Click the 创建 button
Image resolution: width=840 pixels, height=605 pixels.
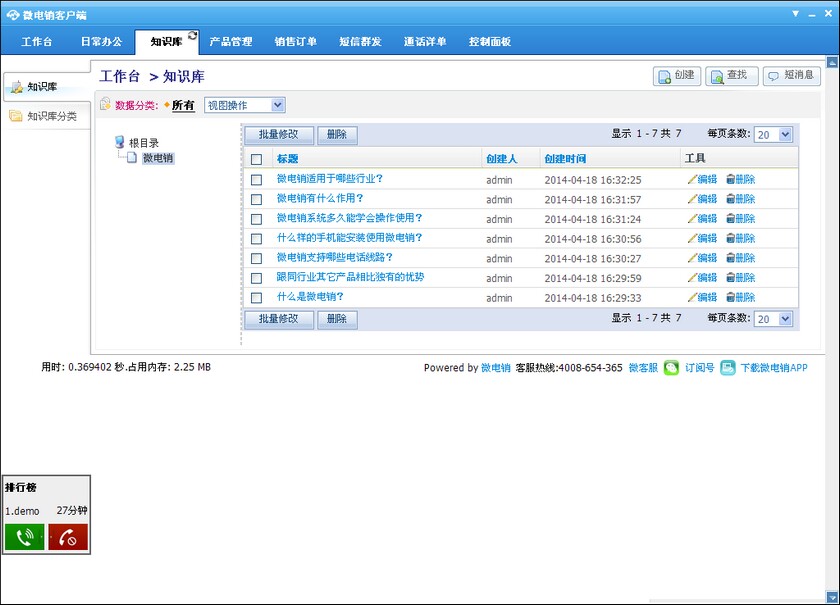pos(677,76)
